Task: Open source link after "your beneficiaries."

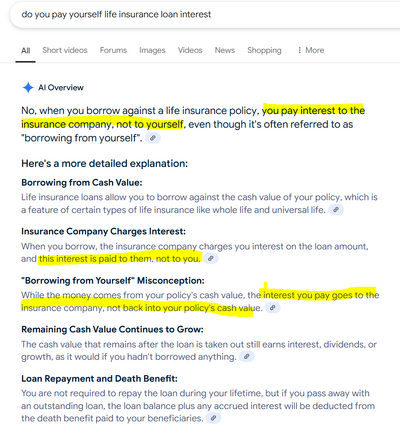Action: coord(214,418)
